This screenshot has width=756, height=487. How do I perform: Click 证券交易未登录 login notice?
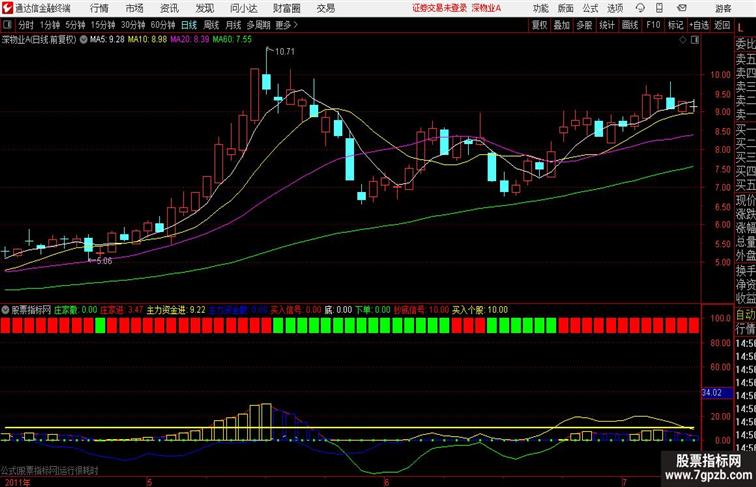pyautogui.click(x=439, y=8)
